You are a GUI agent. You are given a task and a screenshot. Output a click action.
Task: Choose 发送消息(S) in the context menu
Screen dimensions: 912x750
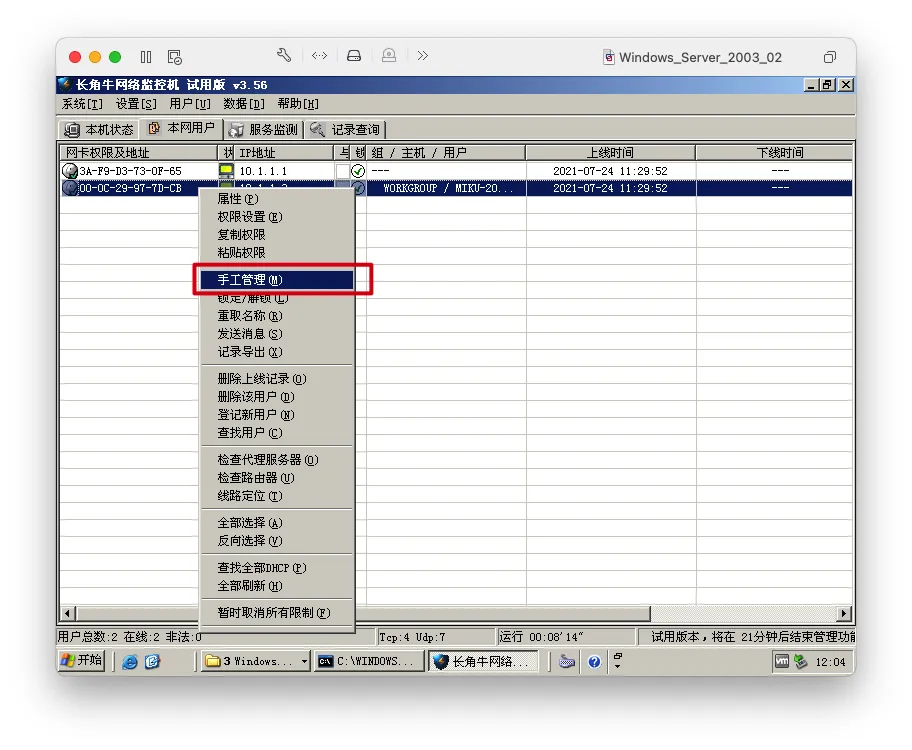(277, 334)
